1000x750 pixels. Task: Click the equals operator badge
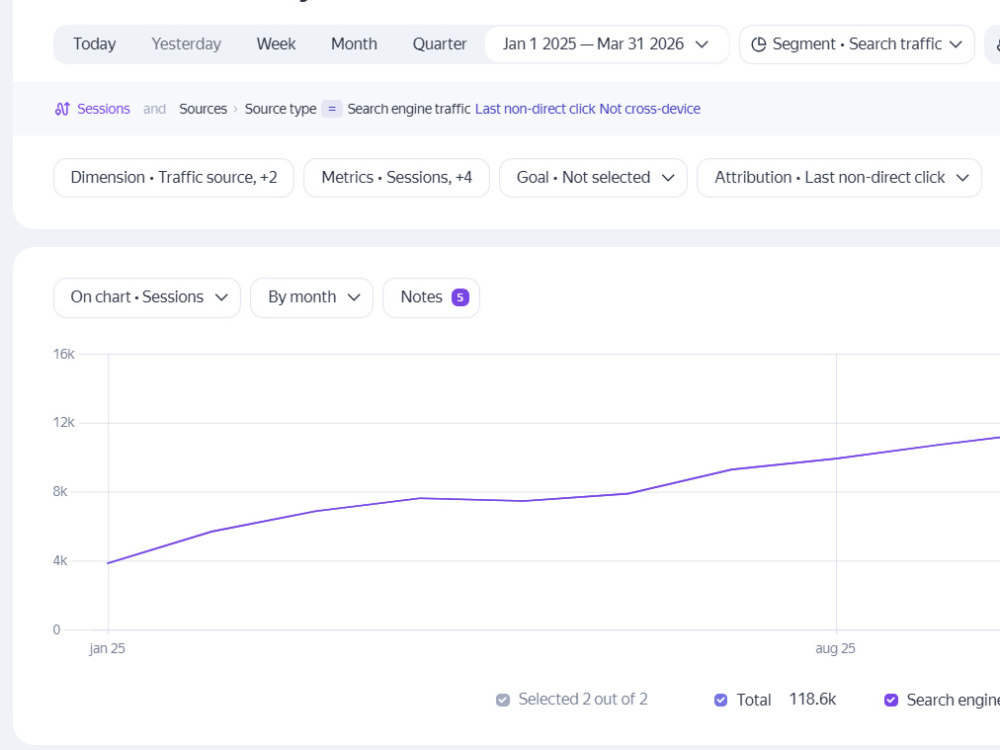(332, 109)
